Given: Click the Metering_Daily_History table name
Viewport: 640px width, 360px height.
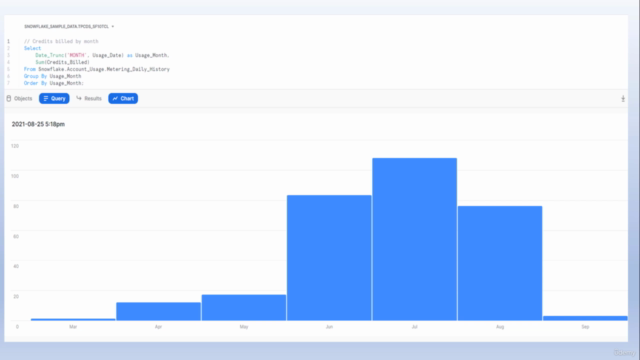Looking at the screenshot, I should (141, 69).
